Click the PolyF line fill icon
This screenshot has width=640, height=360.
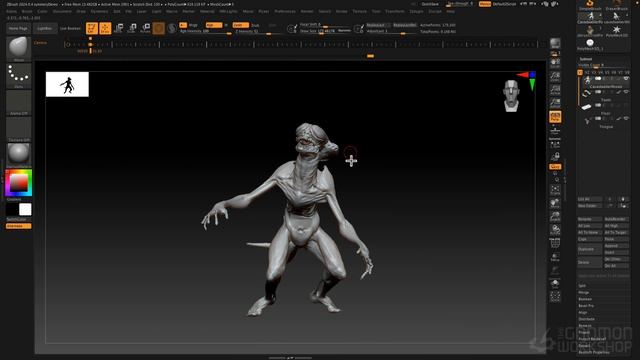[x=555, y=243]
